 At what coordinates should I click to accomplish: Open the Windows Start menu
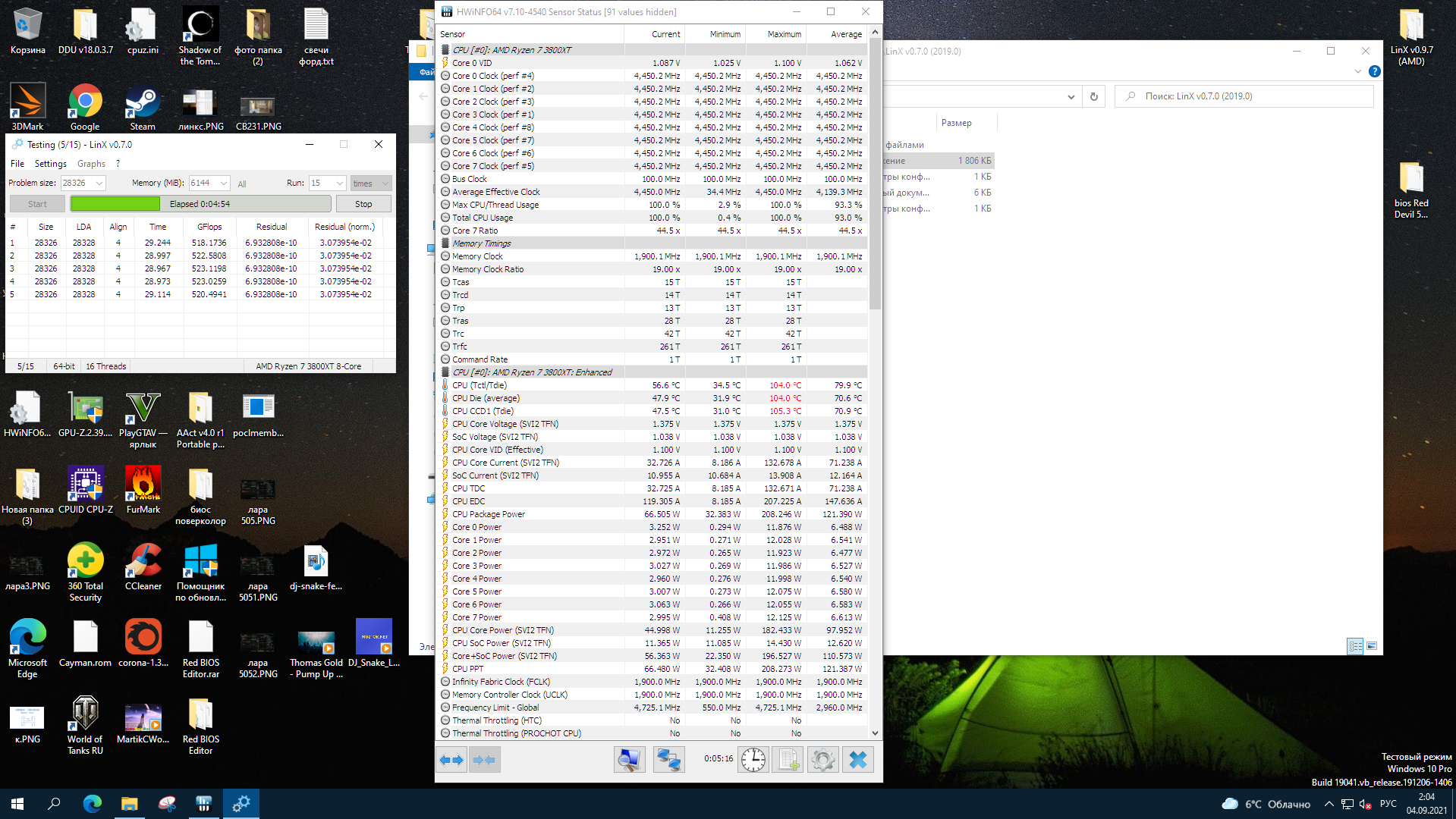pos(17,804)
